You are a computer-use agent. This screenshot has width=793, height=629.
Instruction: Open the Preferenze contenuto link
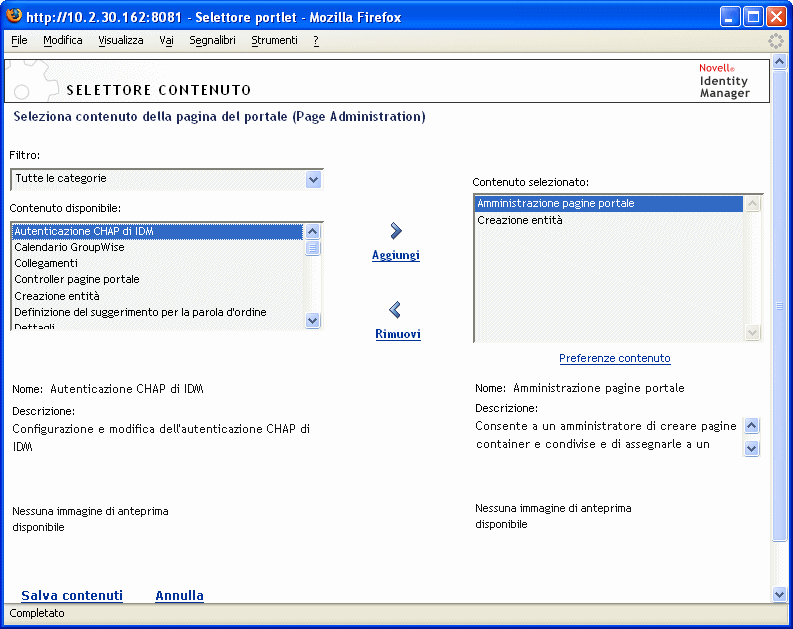pos(615,358)
